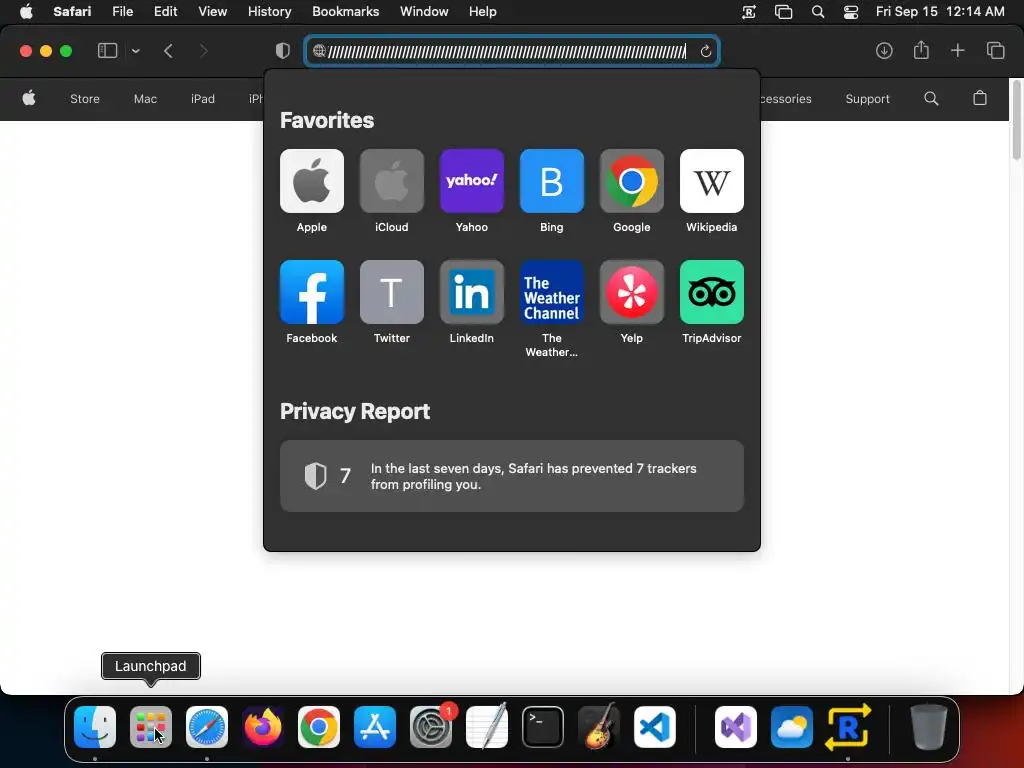Open the Share button in toolbar
This screenshot has width=1024, height=768.
point(921,50)
